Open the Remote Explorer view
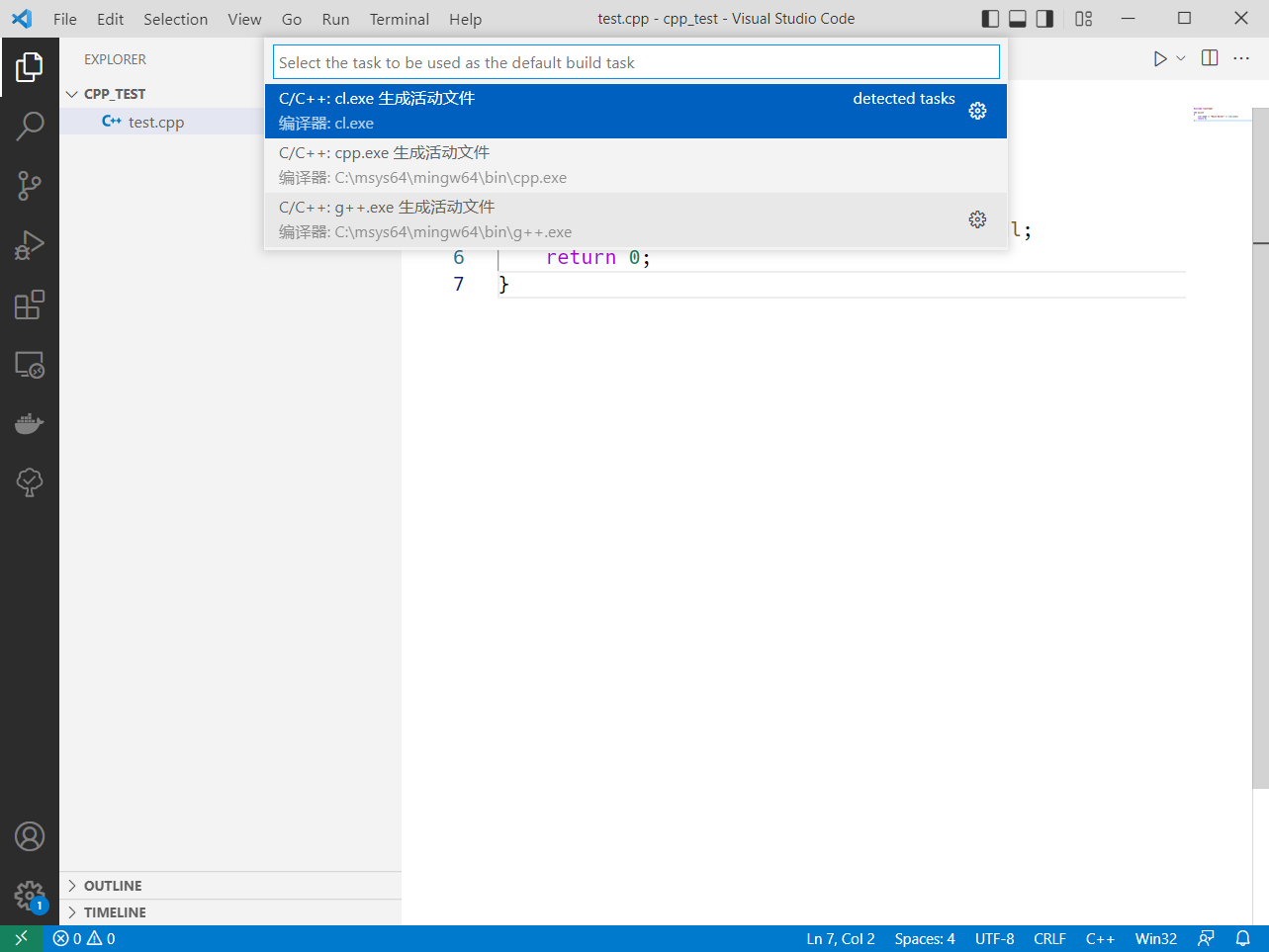The width and height of the screenshot is (1269, 952). [x=30, y=365]
